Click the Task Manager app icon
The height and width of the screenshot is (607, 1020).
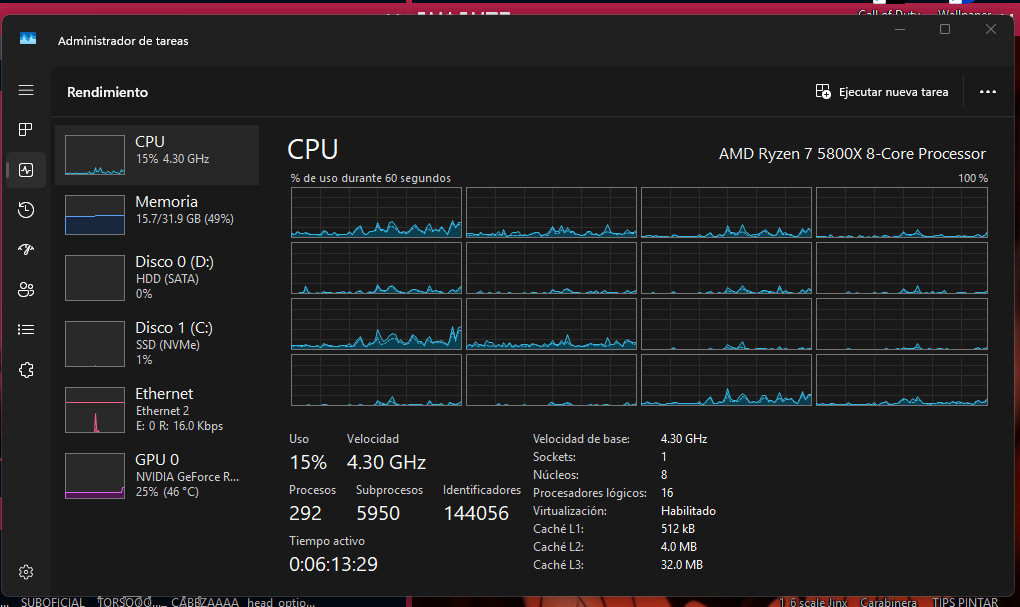28,39
